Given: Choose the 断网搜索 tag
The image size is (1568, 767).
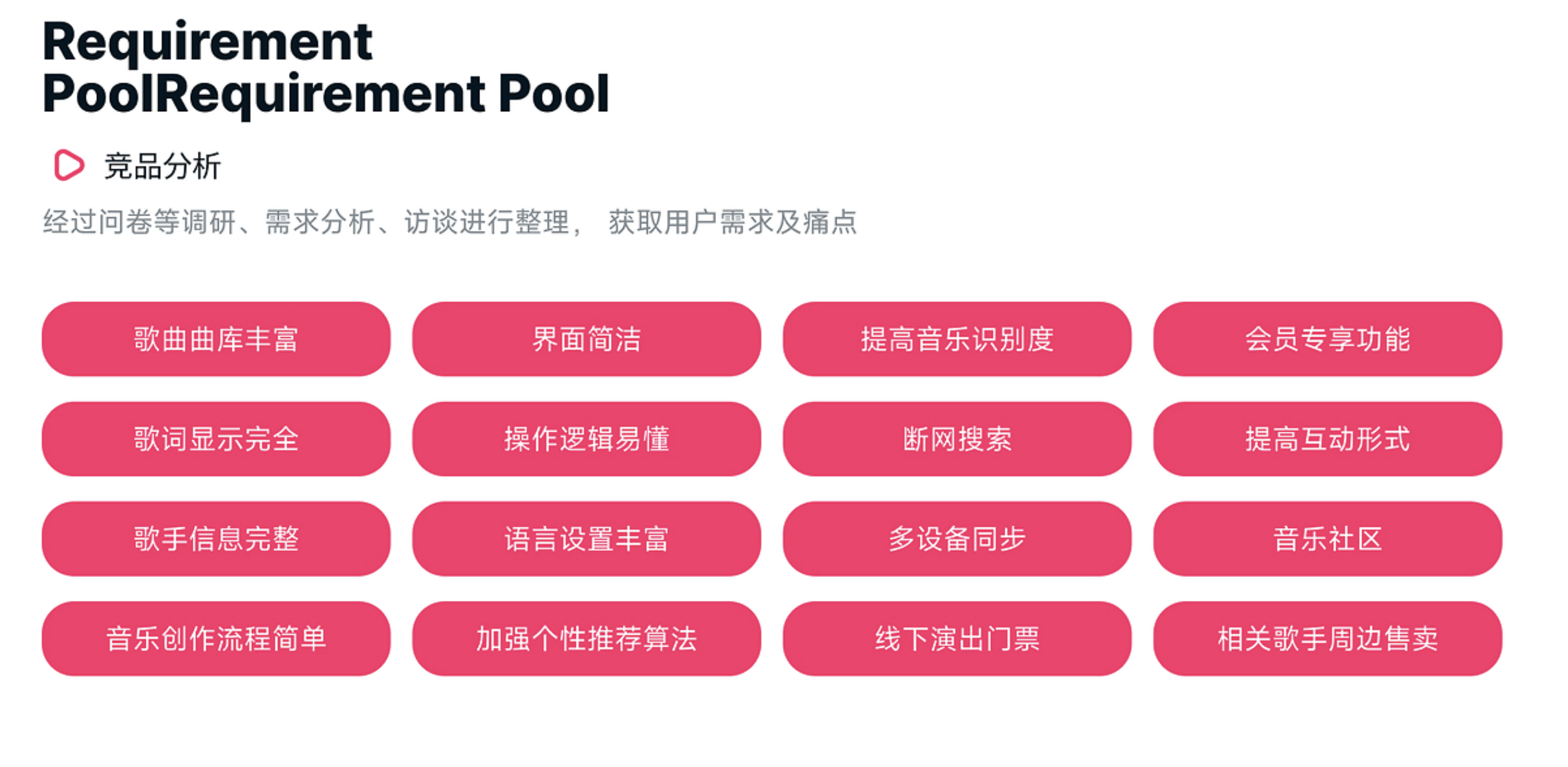Looking at the screenshot, I should coord(957,439).
